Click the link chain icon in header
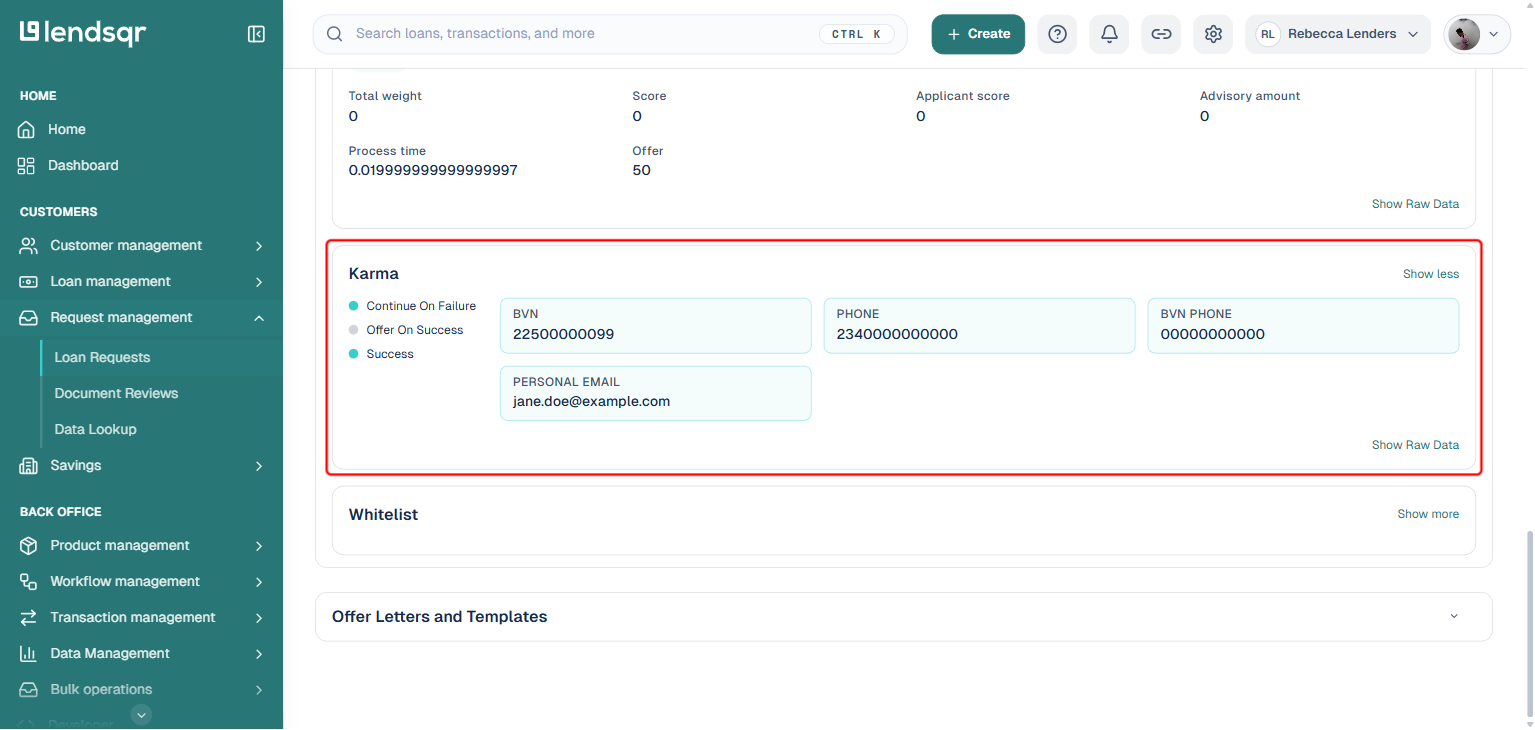 click(1161, 34)
